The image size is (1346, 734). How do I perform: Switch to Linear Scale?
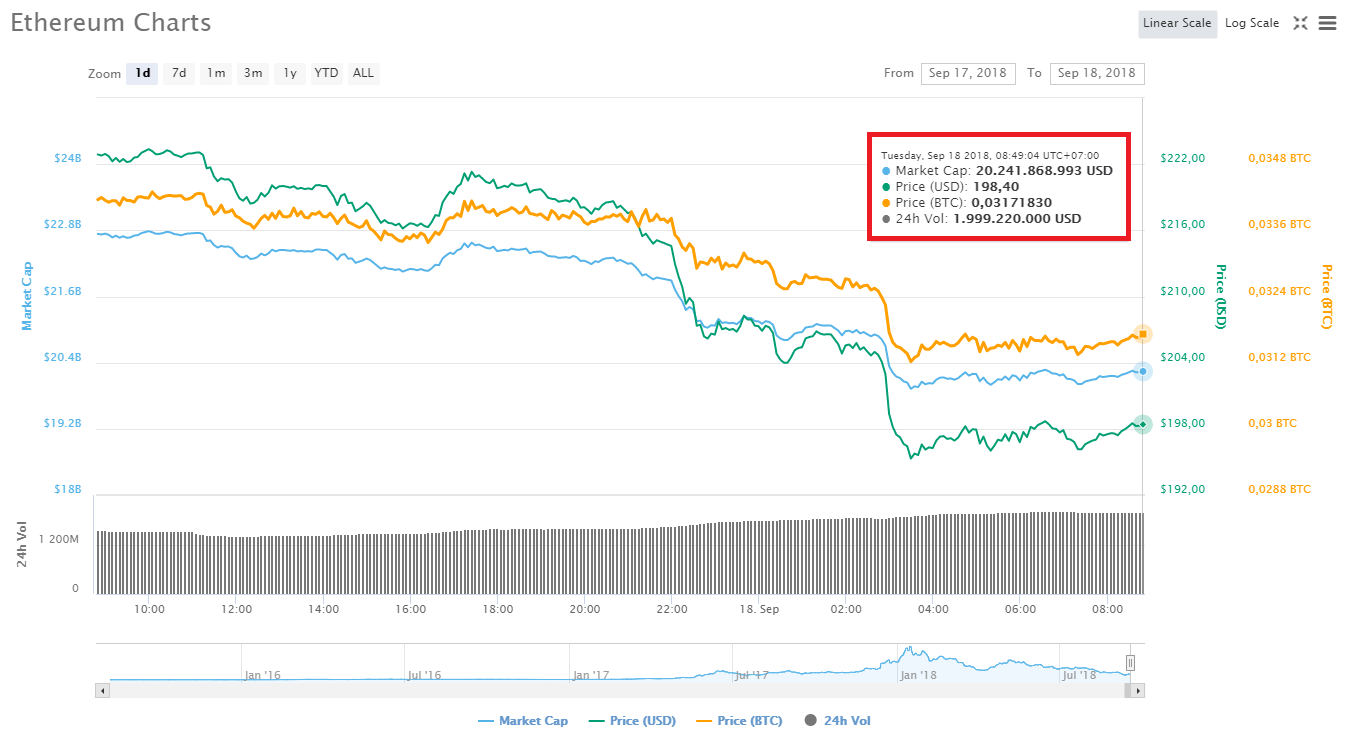click(x=1177, y=23)
